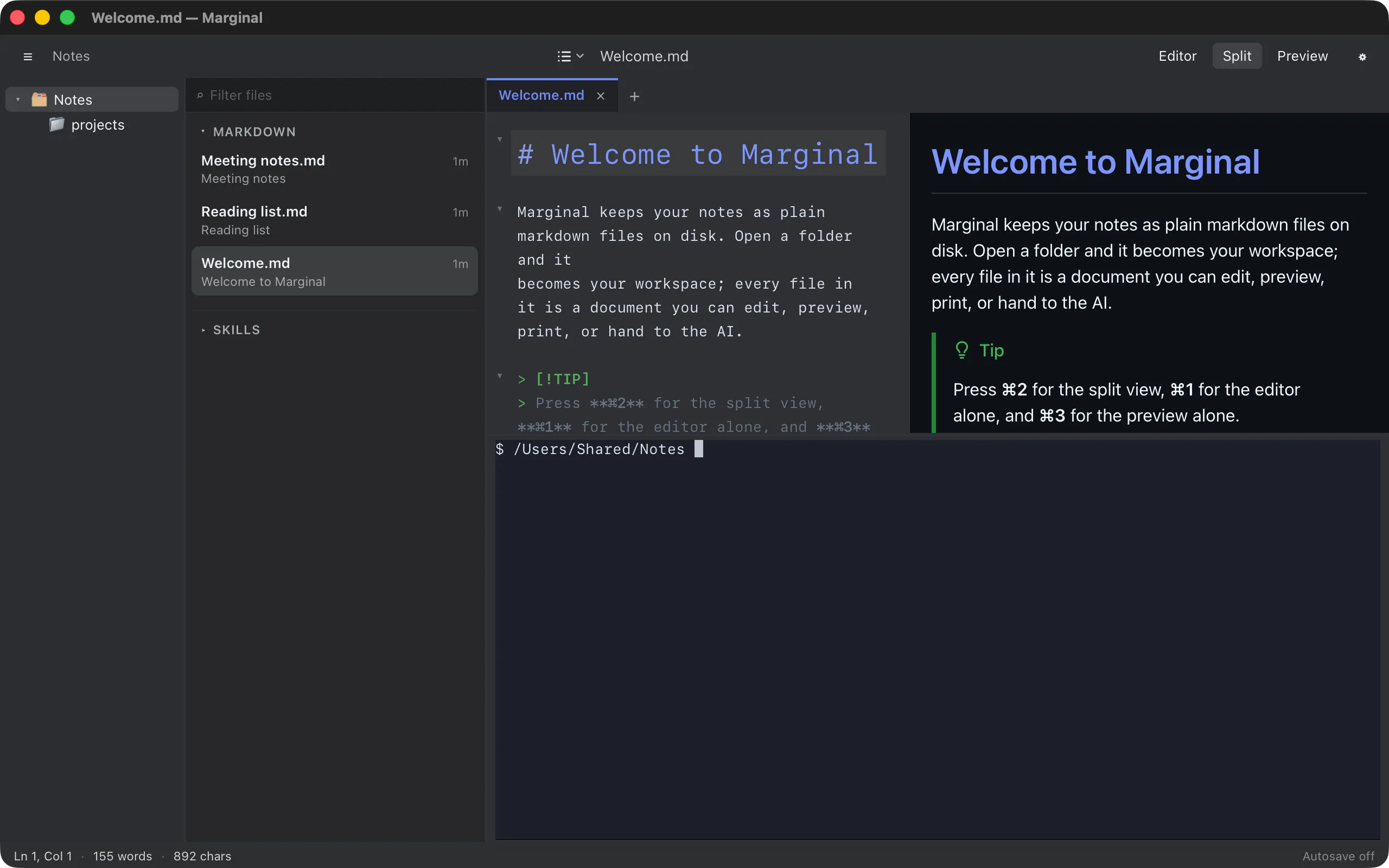Fold the Marginal keeps paragraph block

click(500, 209)
